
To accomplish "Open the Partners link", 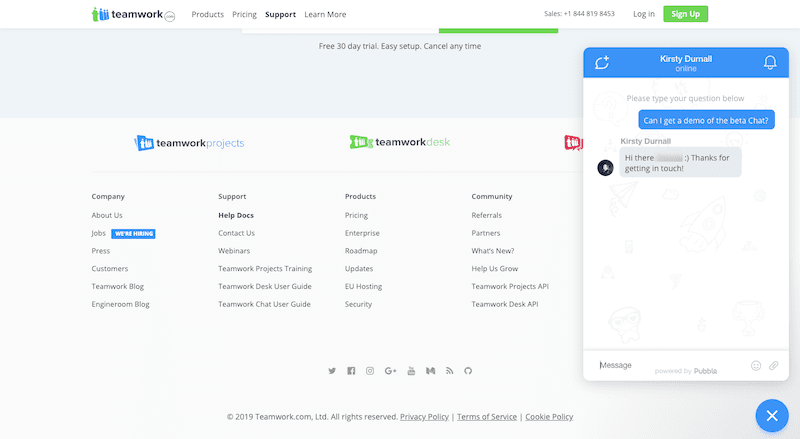I will pyautogui.click(x=486, y=233).
